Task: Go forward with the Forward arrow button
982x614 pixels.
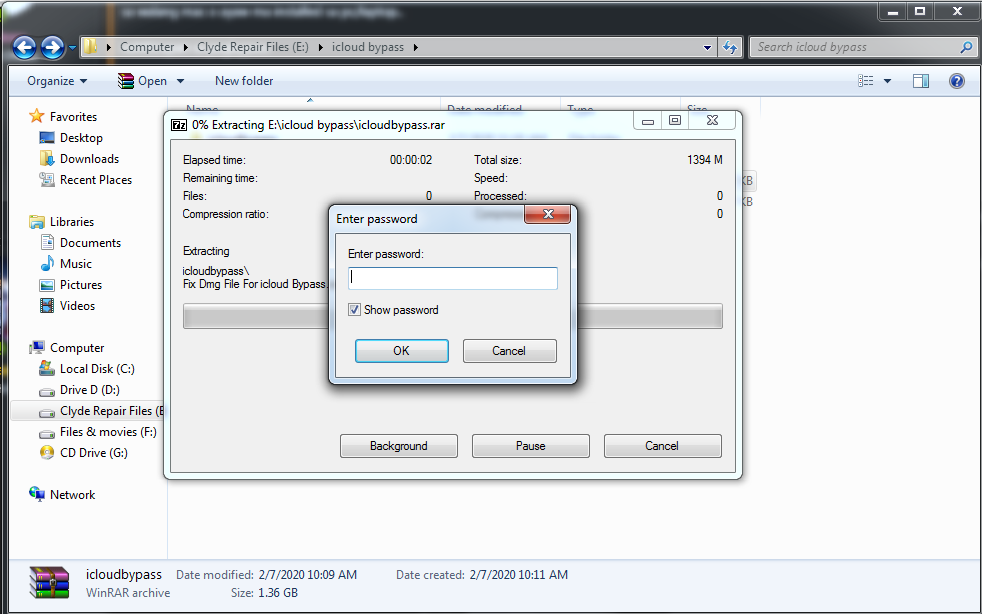Action: (x=53, y=47)
